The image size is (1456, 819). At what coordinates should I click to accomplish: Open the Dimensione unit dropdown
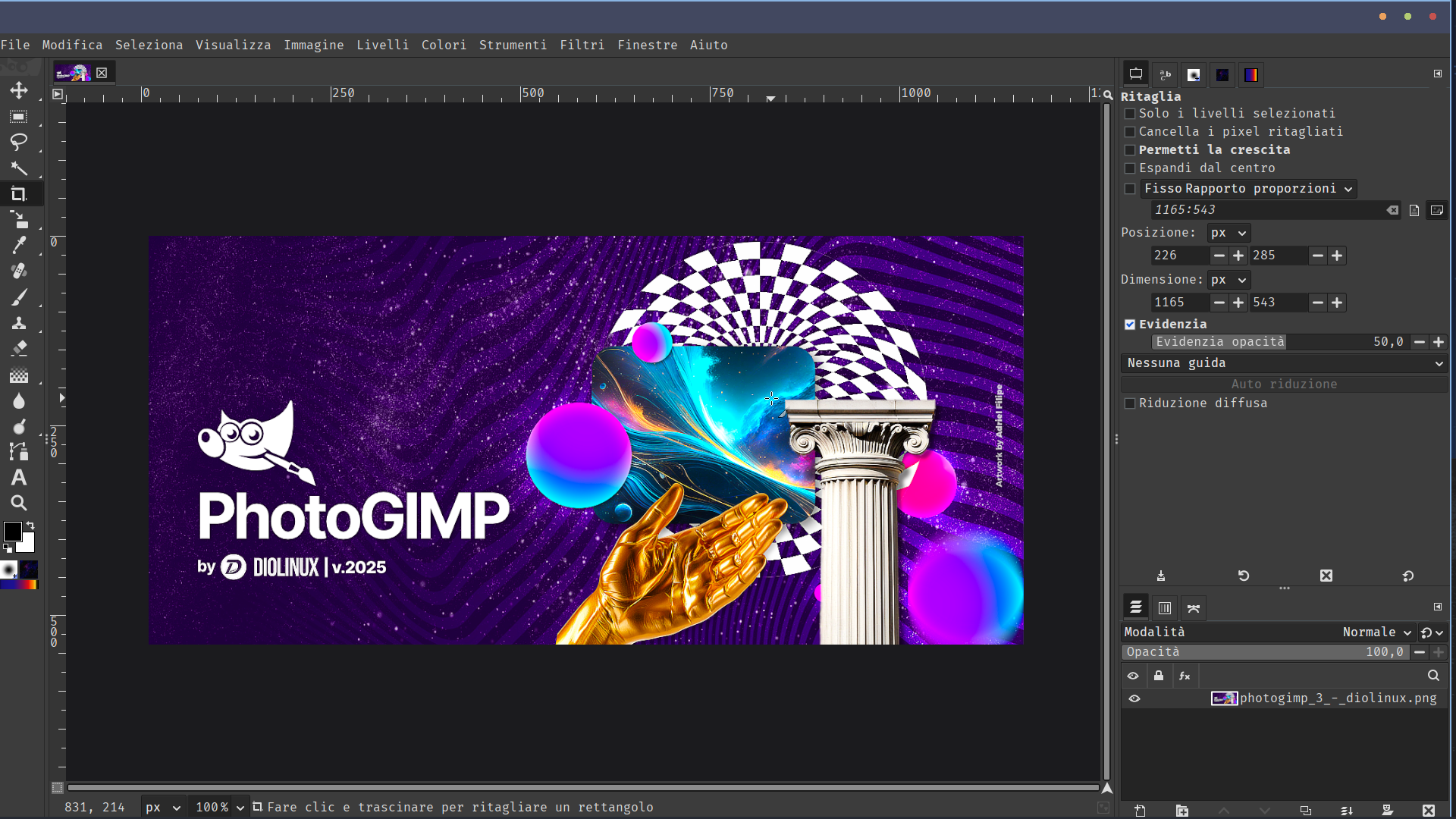point(1228,280)
